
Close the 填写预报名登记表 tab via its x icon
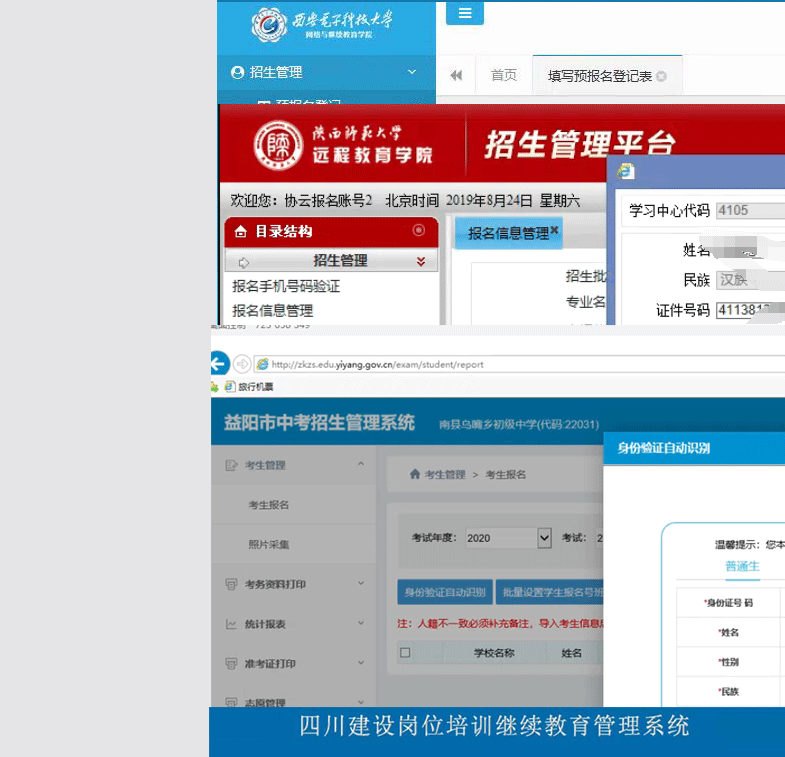point(661,76)
